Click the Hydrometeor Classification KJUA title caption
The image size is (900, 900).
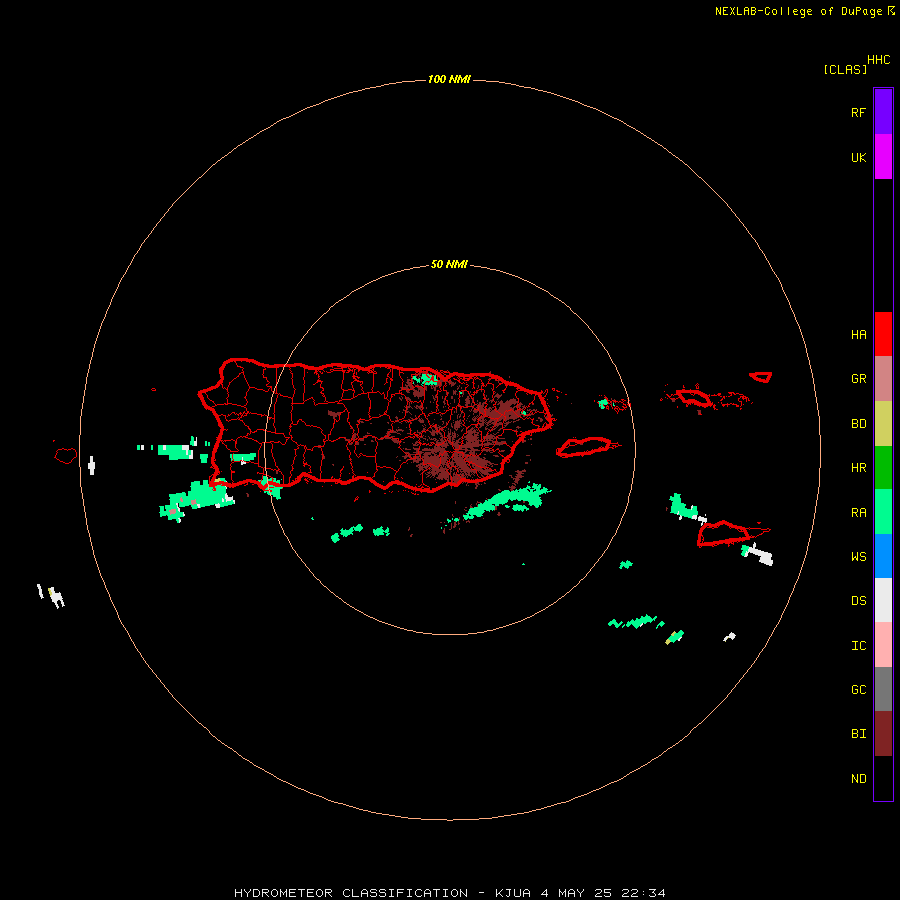pyautogui.click(x=449, y=893)
